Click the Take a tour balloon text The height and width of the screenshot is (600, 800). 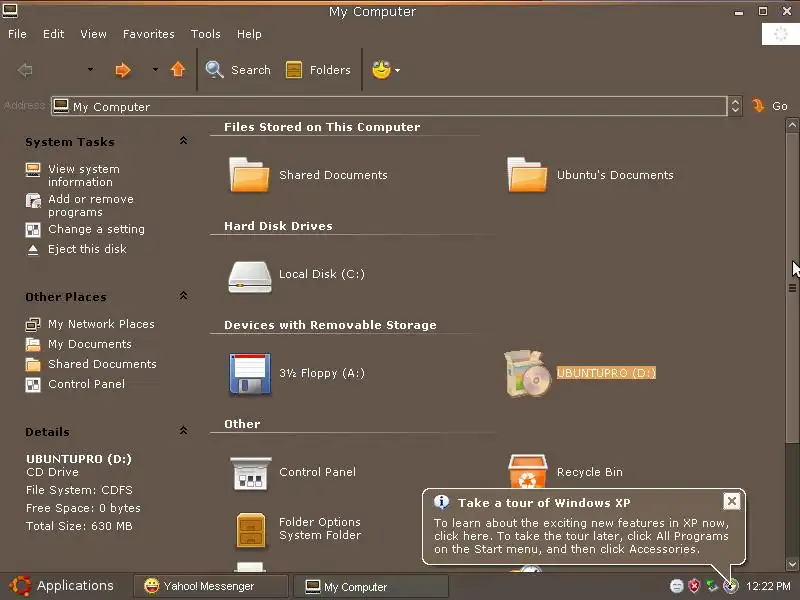(582, 536)
